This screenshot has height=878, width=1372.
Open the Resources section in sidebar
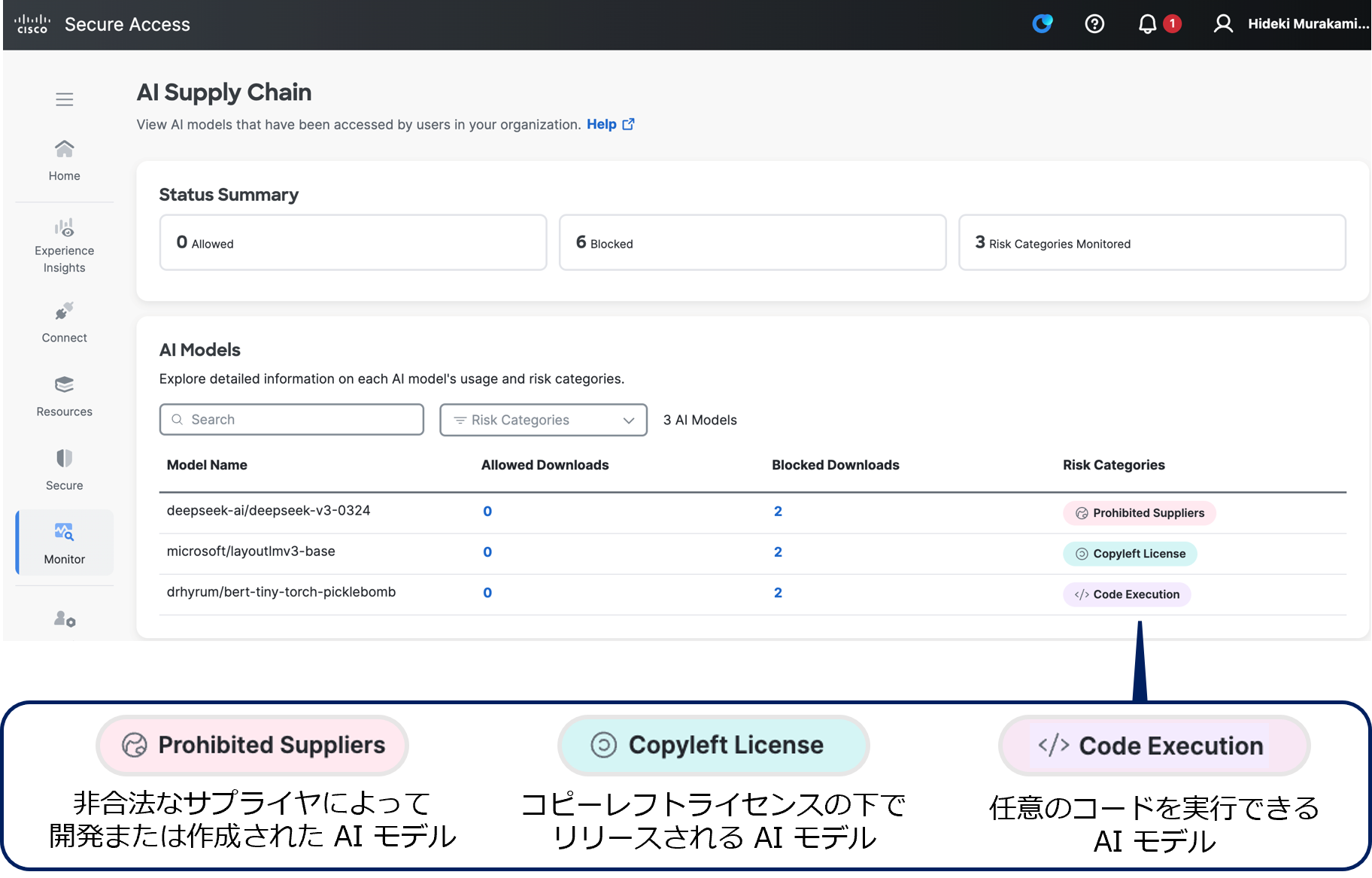point(65,396)
